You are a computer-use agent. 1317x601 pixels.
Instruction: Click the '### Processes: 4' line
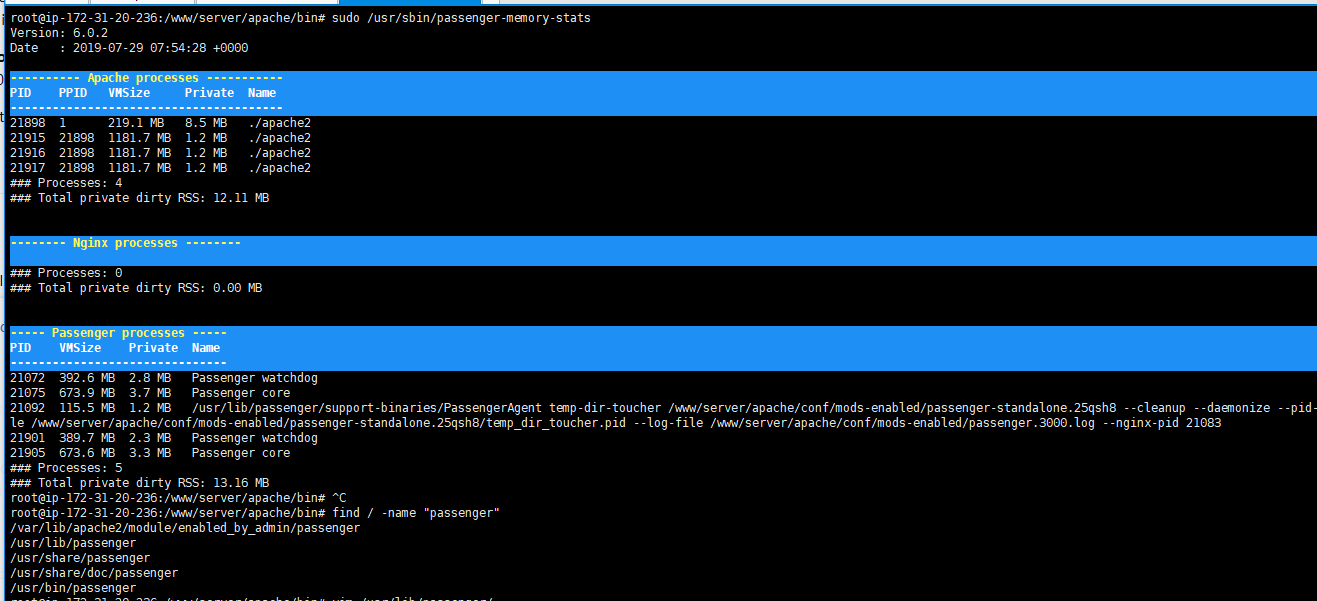(66, 183)
